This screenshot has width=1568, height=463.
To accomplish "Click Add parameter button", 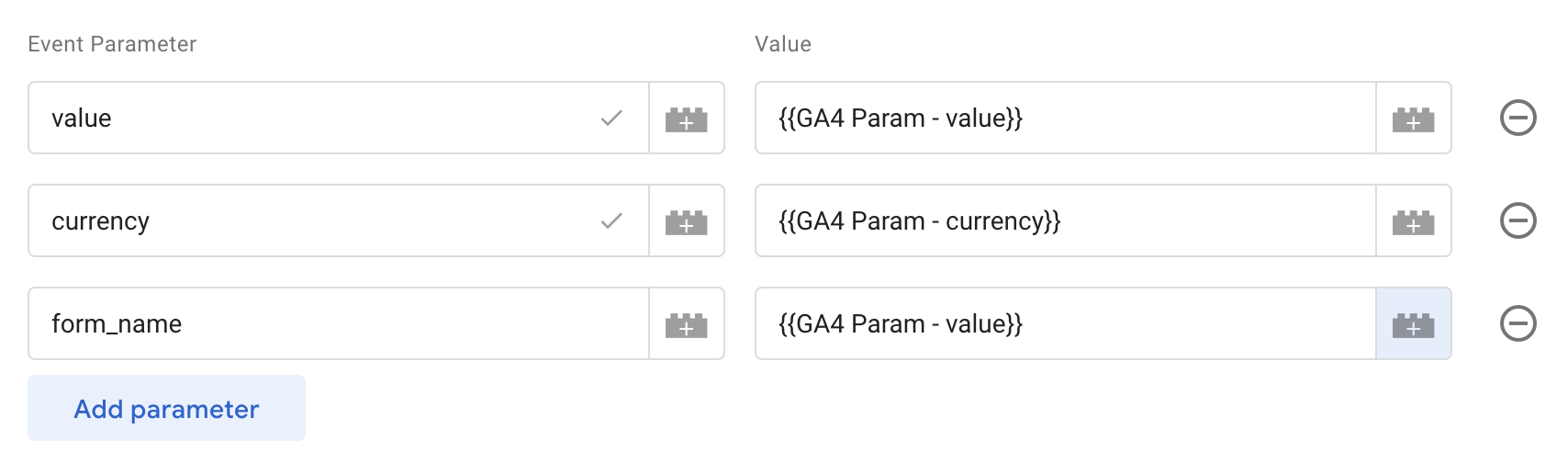I will click(x=166, y=409).
